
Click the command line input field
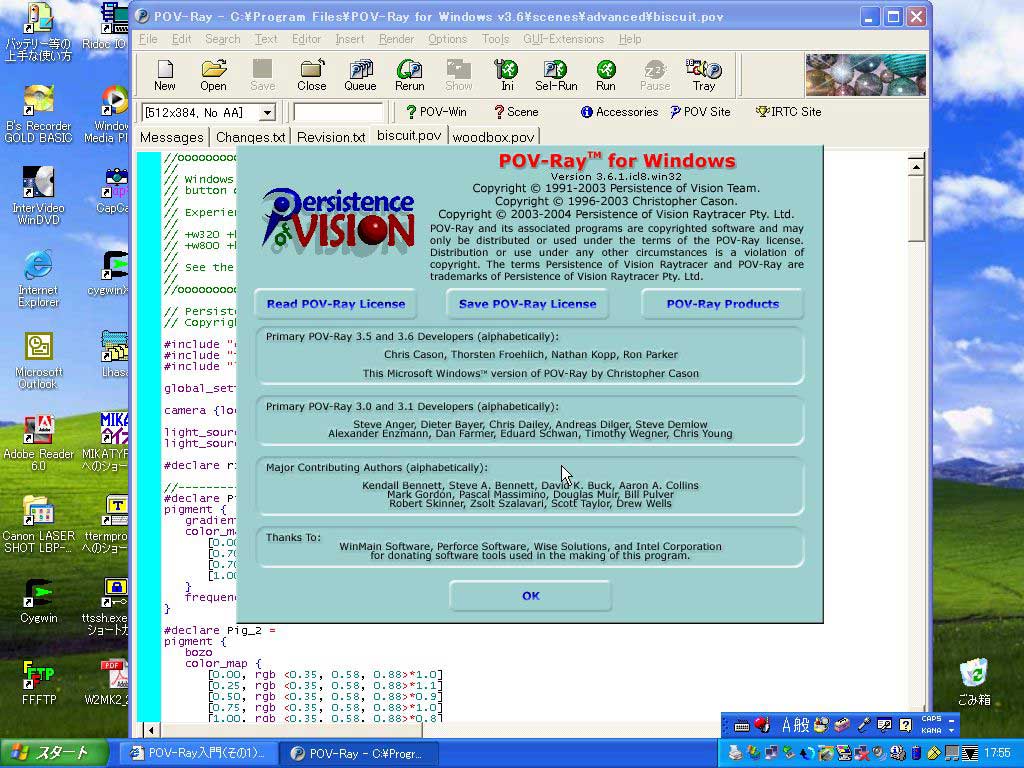(x=338, y=112)
